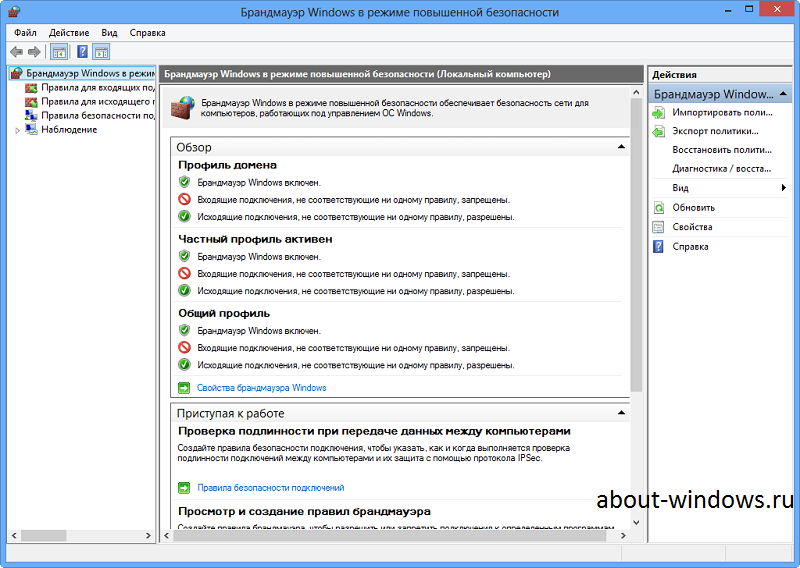
Task: Click the Свойства properties sheet icon
Action: coord(659,227)
